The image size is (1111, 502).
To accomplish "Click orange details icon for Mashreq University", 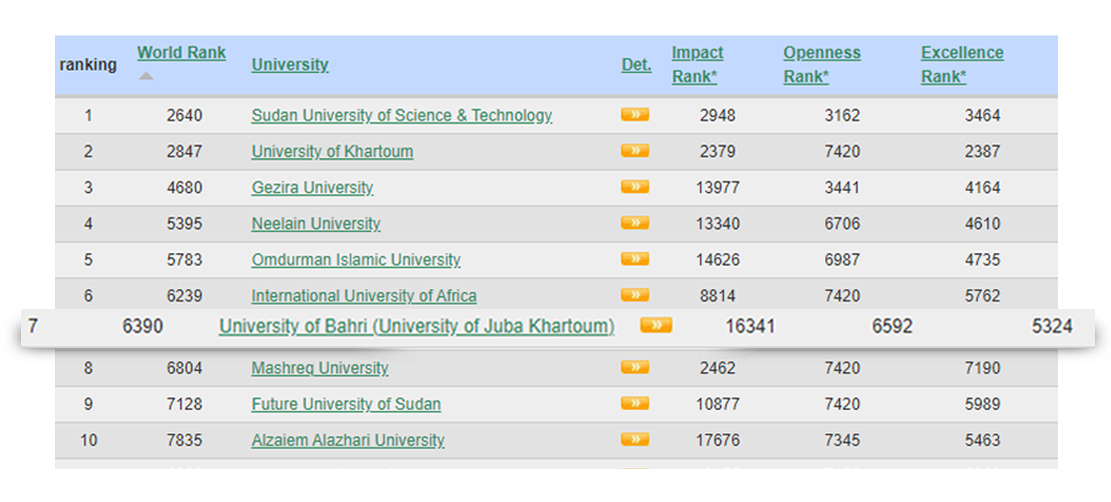I will click(x=635, y=367).
